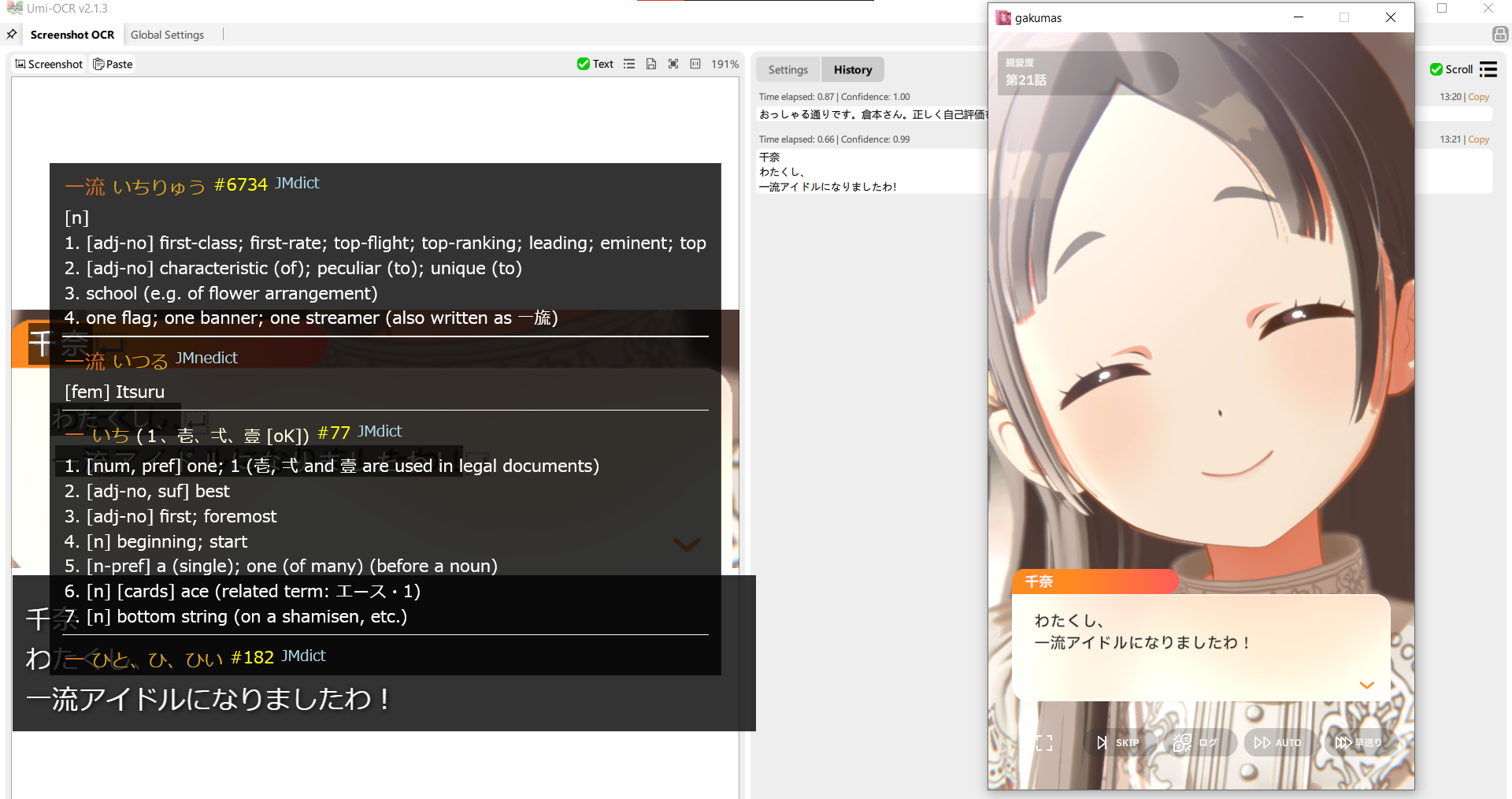Image resolution: width=1512 pixels, height=799 pixels.
Task: Open the Settings tab in the results panel
Action: point(788,69)
